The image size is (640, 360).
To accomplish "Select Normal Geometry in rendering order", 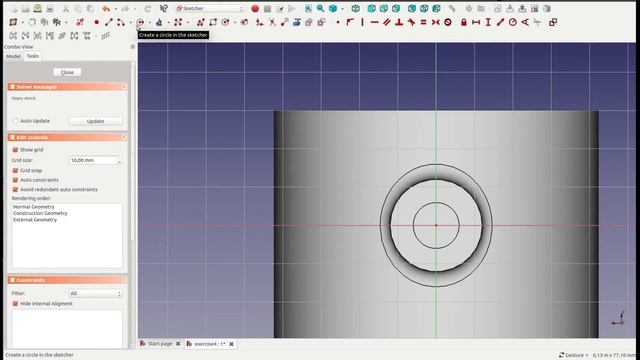I will tap(33, 207).
